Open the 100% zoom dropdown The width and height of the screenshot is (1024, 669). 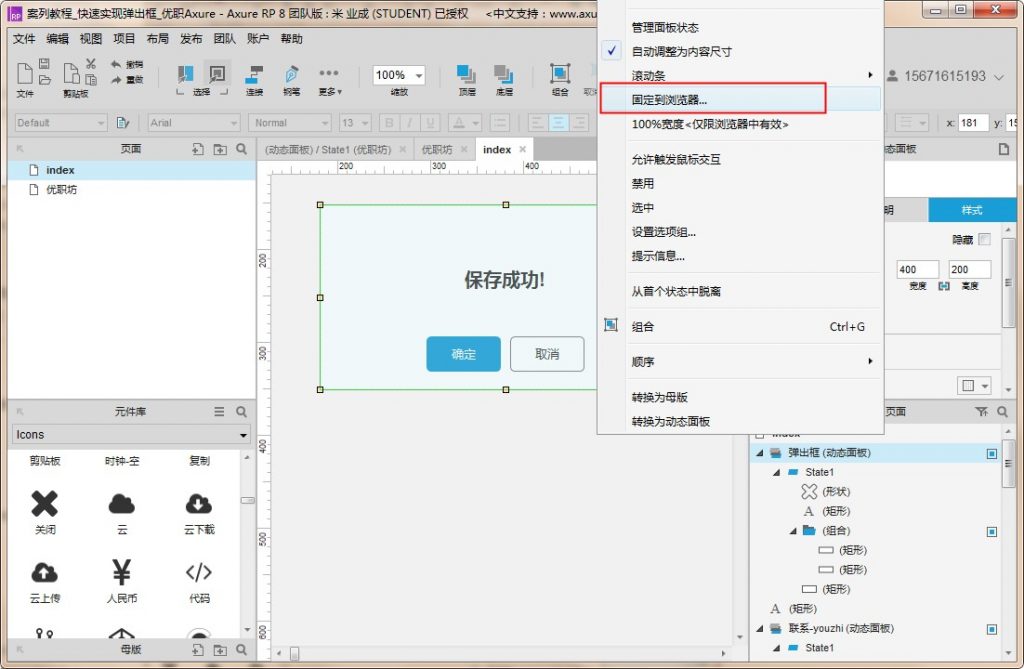[x=398, y=75]
